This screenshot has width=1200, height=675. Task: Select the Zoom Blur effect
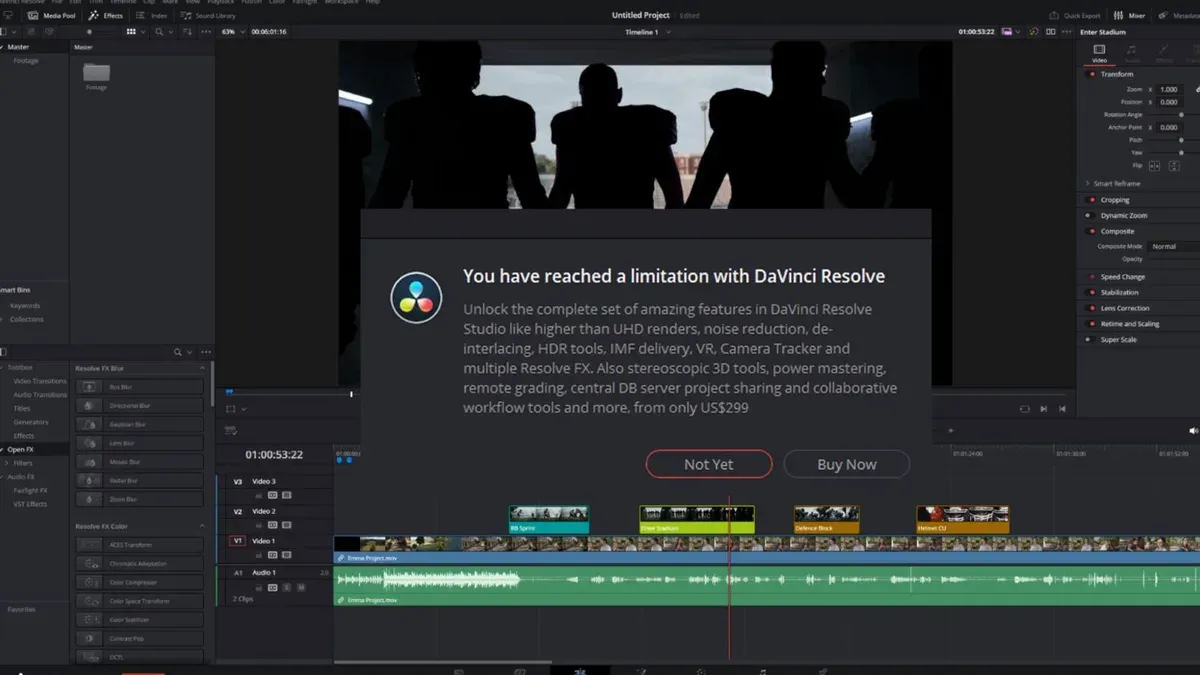[140, 499]
